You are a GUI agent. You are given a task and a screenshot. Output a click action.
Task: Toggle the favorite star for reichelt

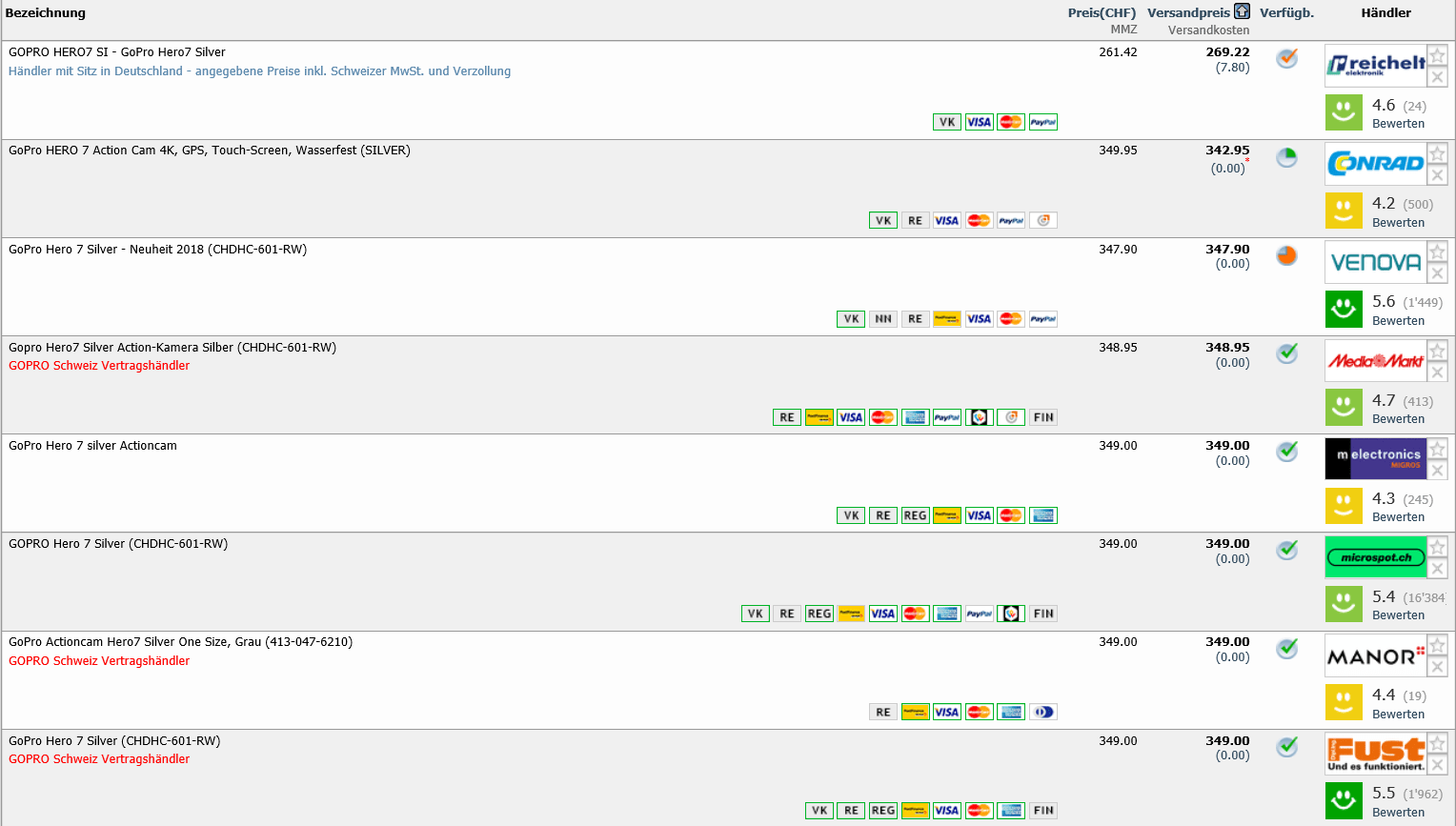pyautogui.click(x=1437, y=55)
